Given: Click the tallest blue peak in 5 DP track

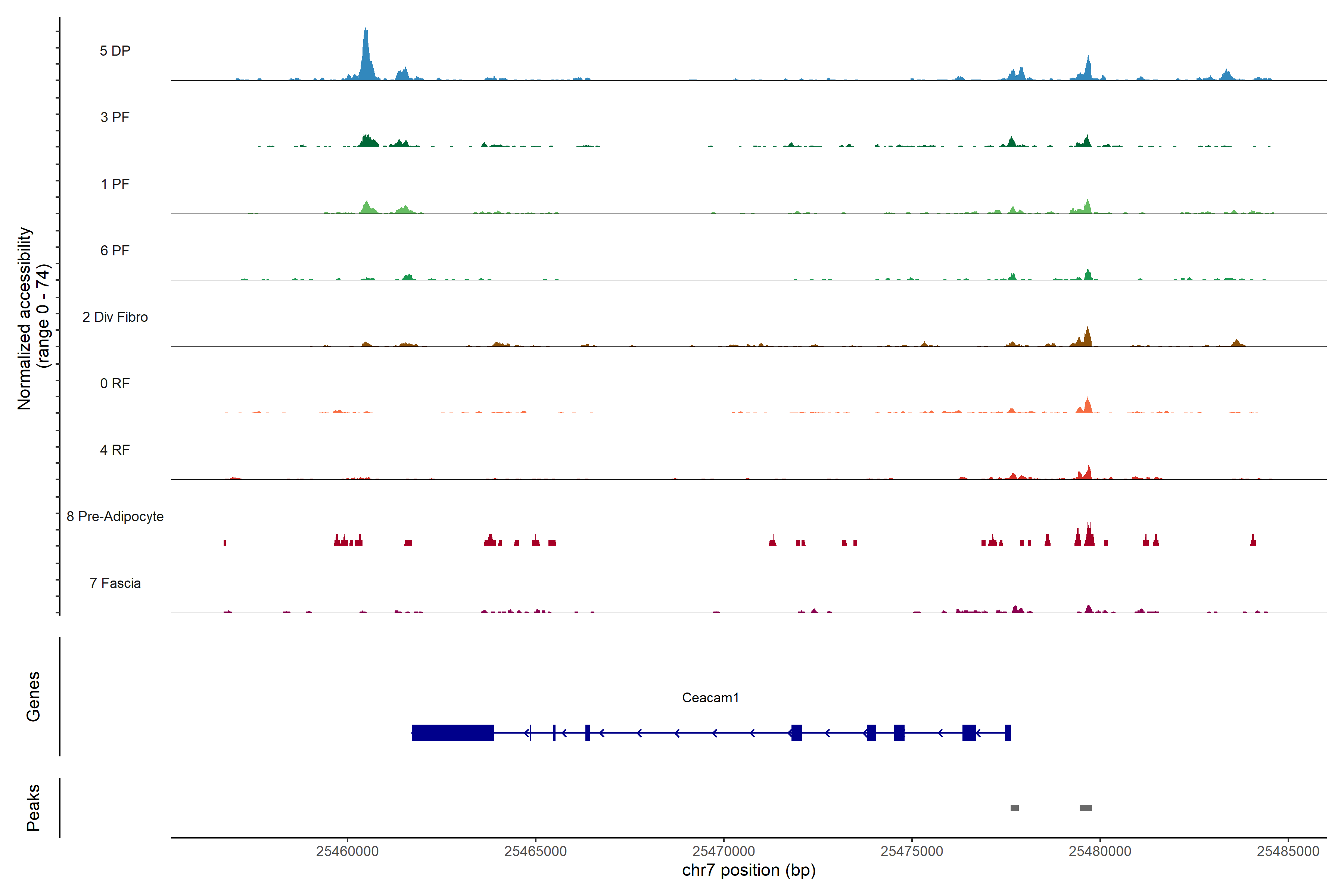Looking at the screenshot, I should 366,57.
